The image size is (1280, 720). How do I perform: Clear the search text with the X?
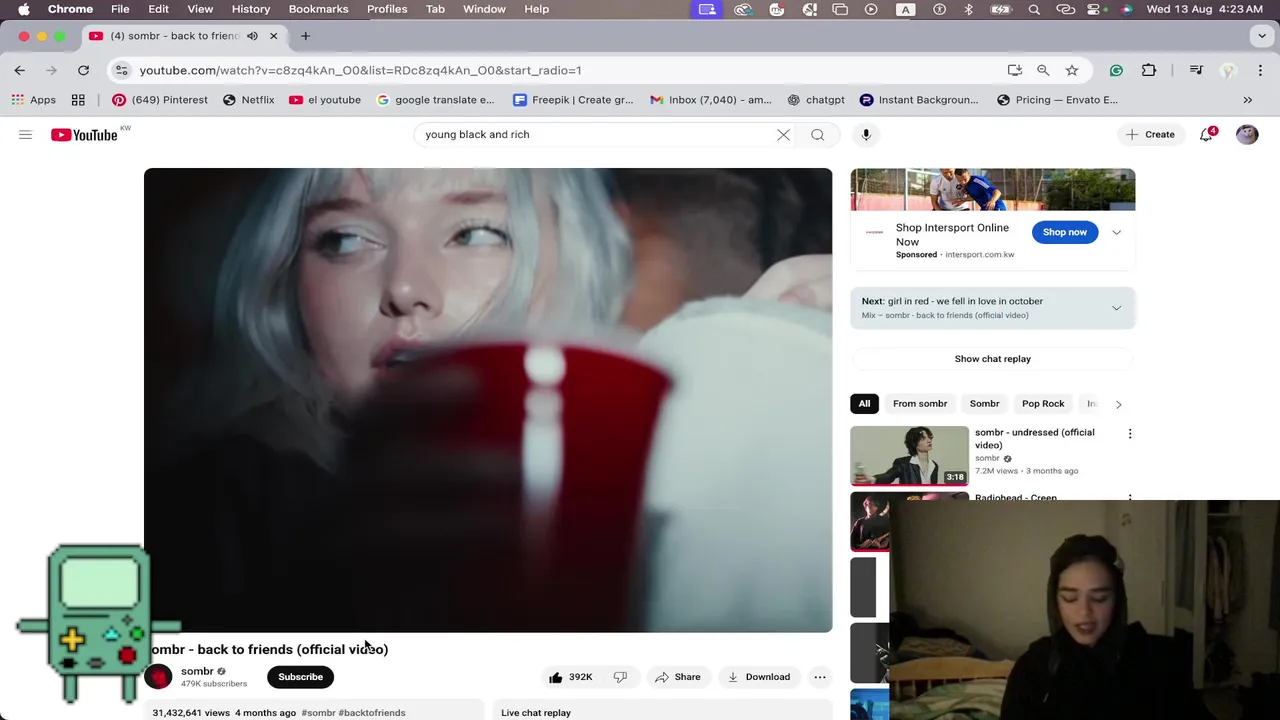783,134
